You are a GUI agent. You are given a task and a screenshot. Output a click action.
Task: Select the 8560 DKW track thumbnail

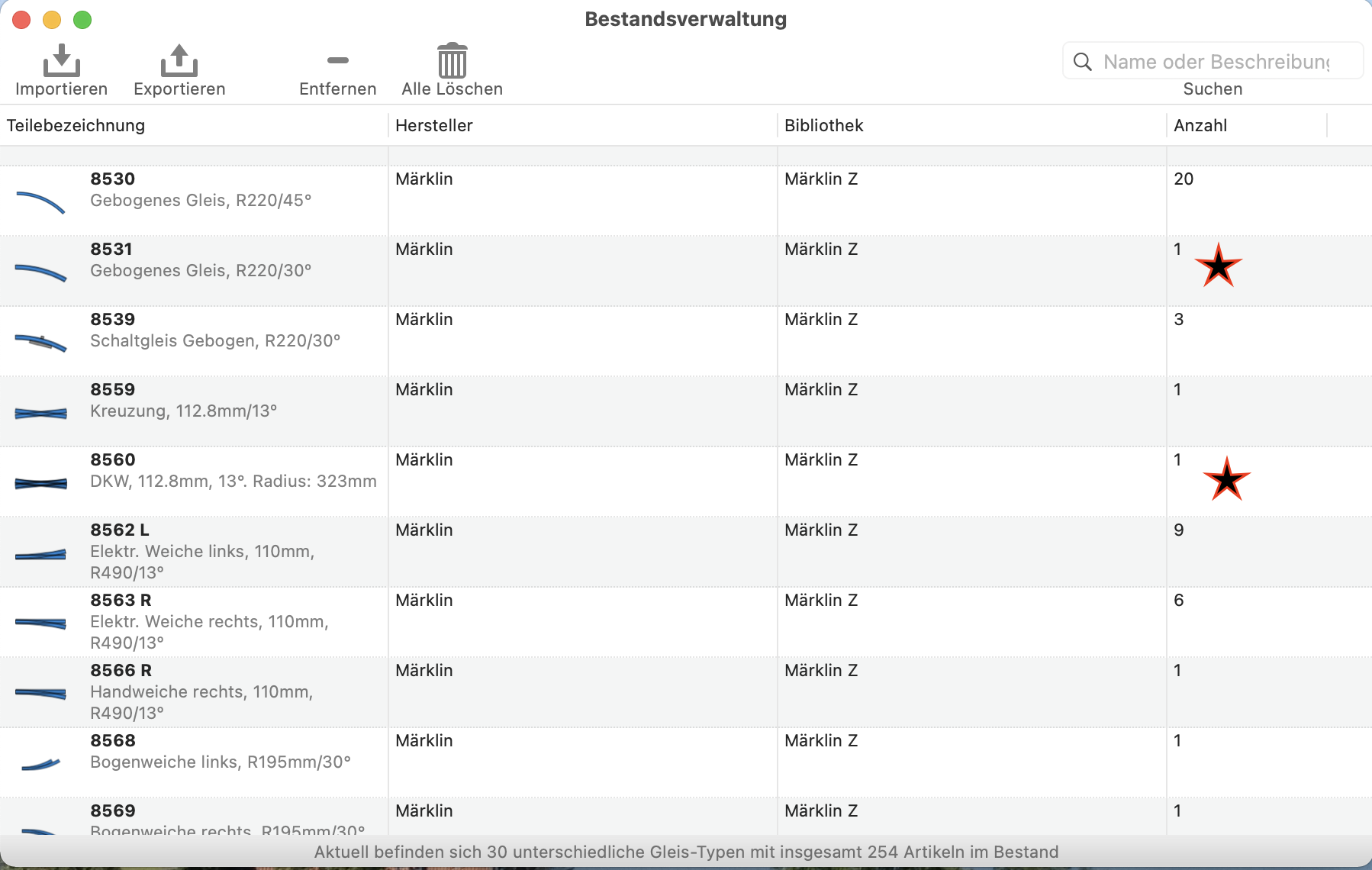(x=41, y=484)
